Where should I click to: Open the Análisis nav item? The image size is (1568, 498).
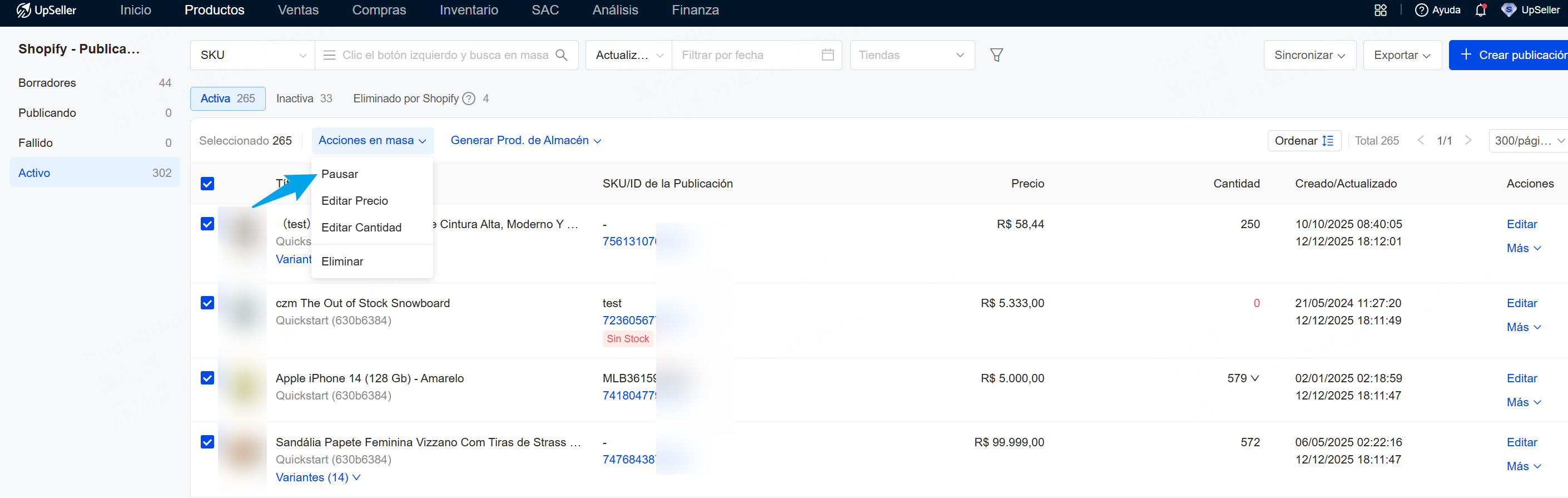[616, 11]
